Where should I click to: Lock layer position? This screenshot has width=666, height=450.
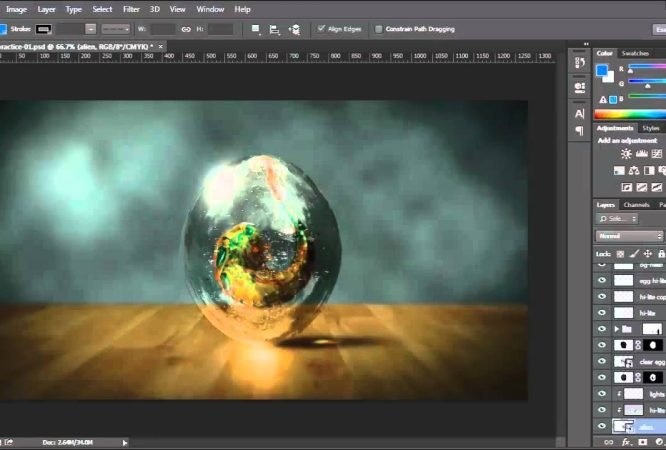pyautogui.click(x=648, y=254)
